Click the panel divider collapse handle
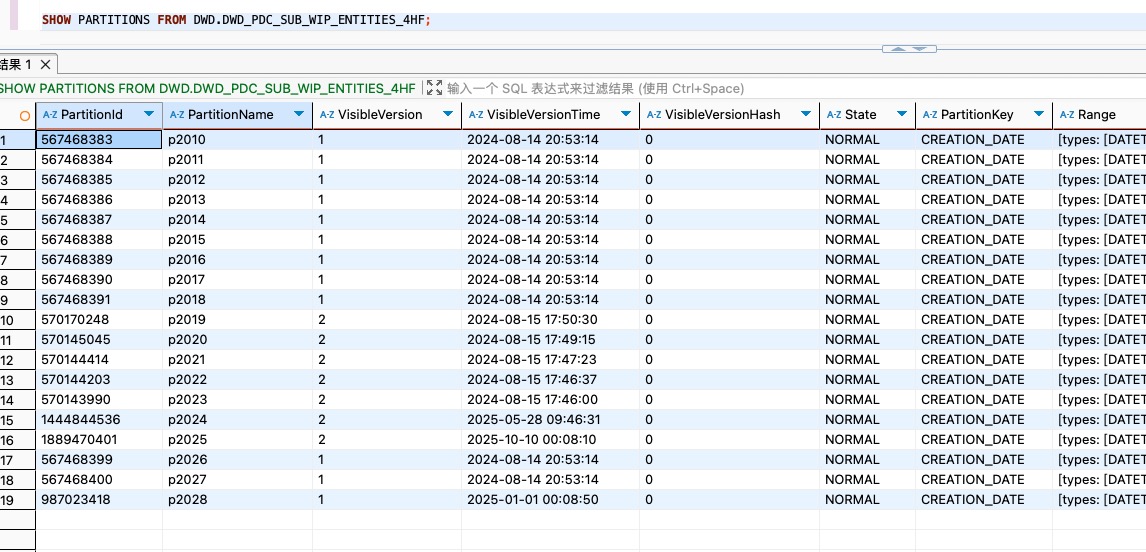This screenshot has height=552, width=1146. pos(909,48)
